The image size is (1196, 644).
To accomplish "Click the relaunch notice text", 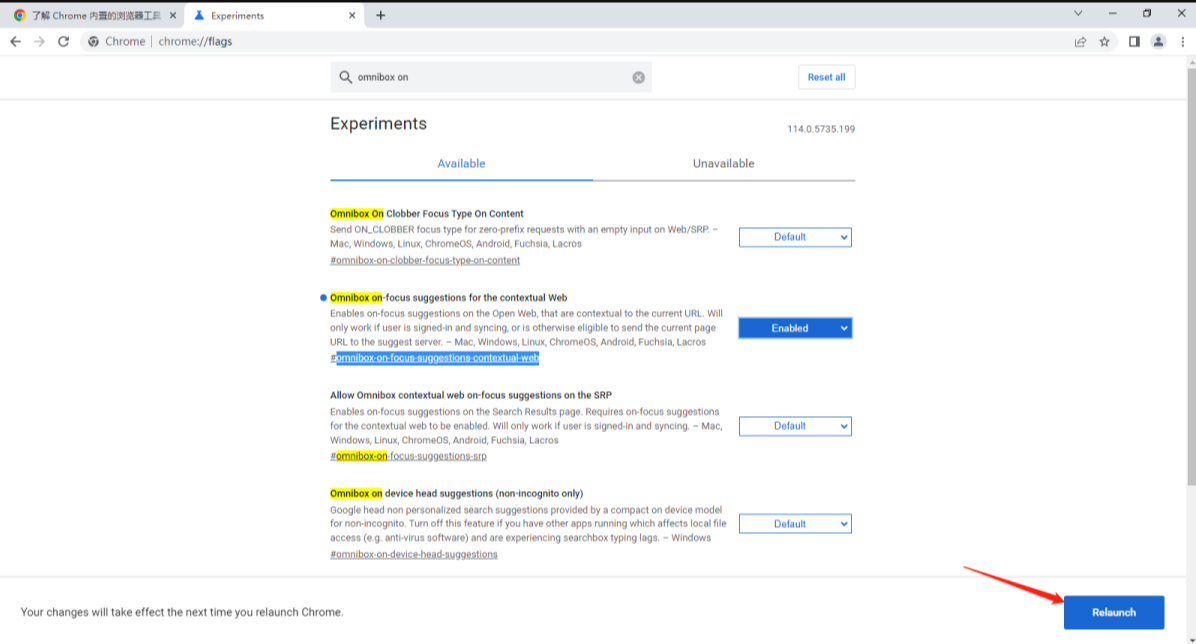I will point(182,612).
